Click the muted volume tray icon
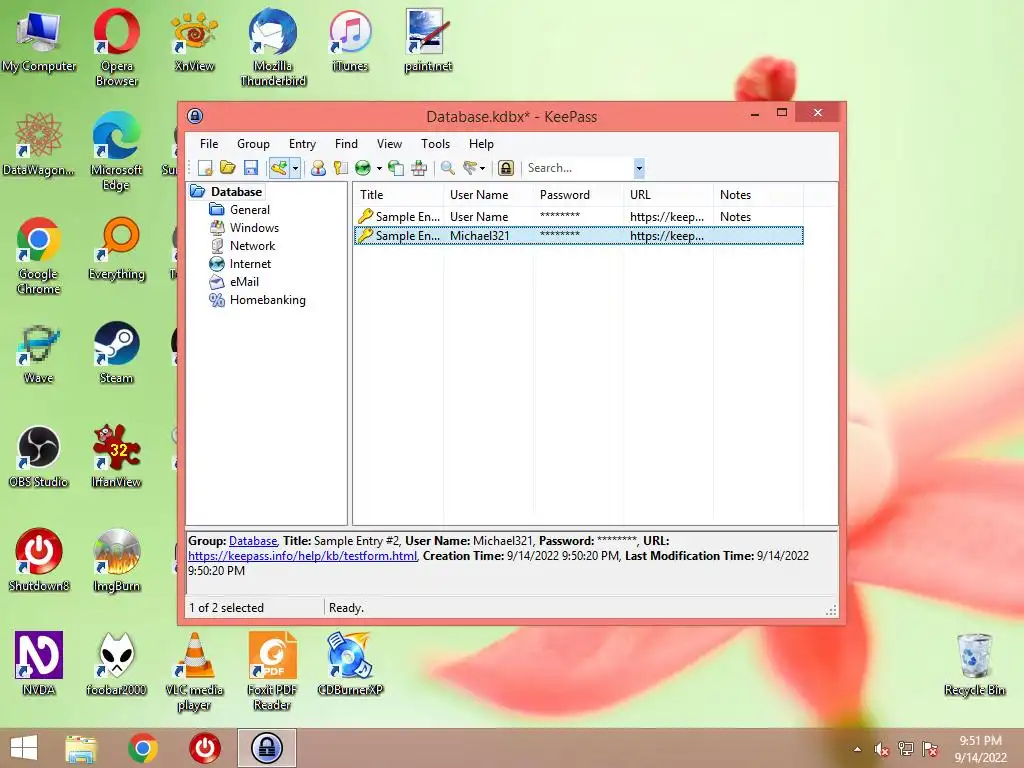Viewport: 1024px width, 768px height. point(881,749)
